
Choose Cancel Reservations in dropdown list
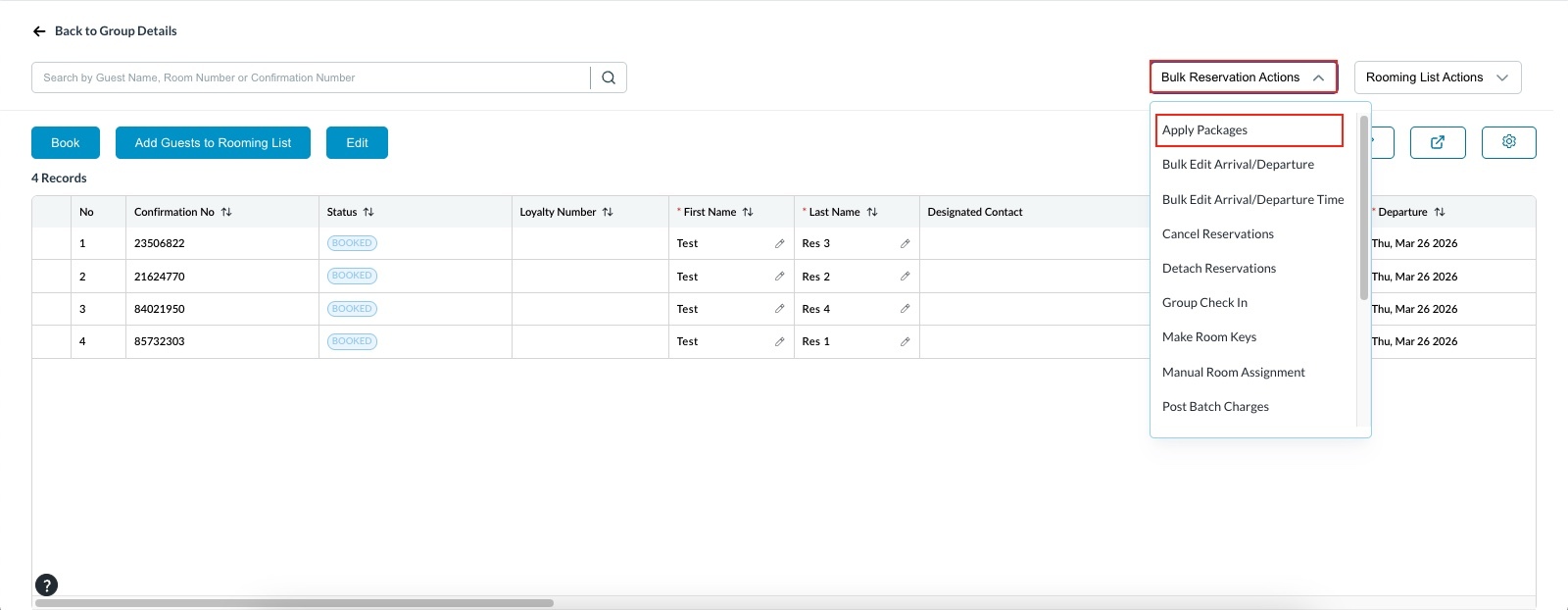1217,234
